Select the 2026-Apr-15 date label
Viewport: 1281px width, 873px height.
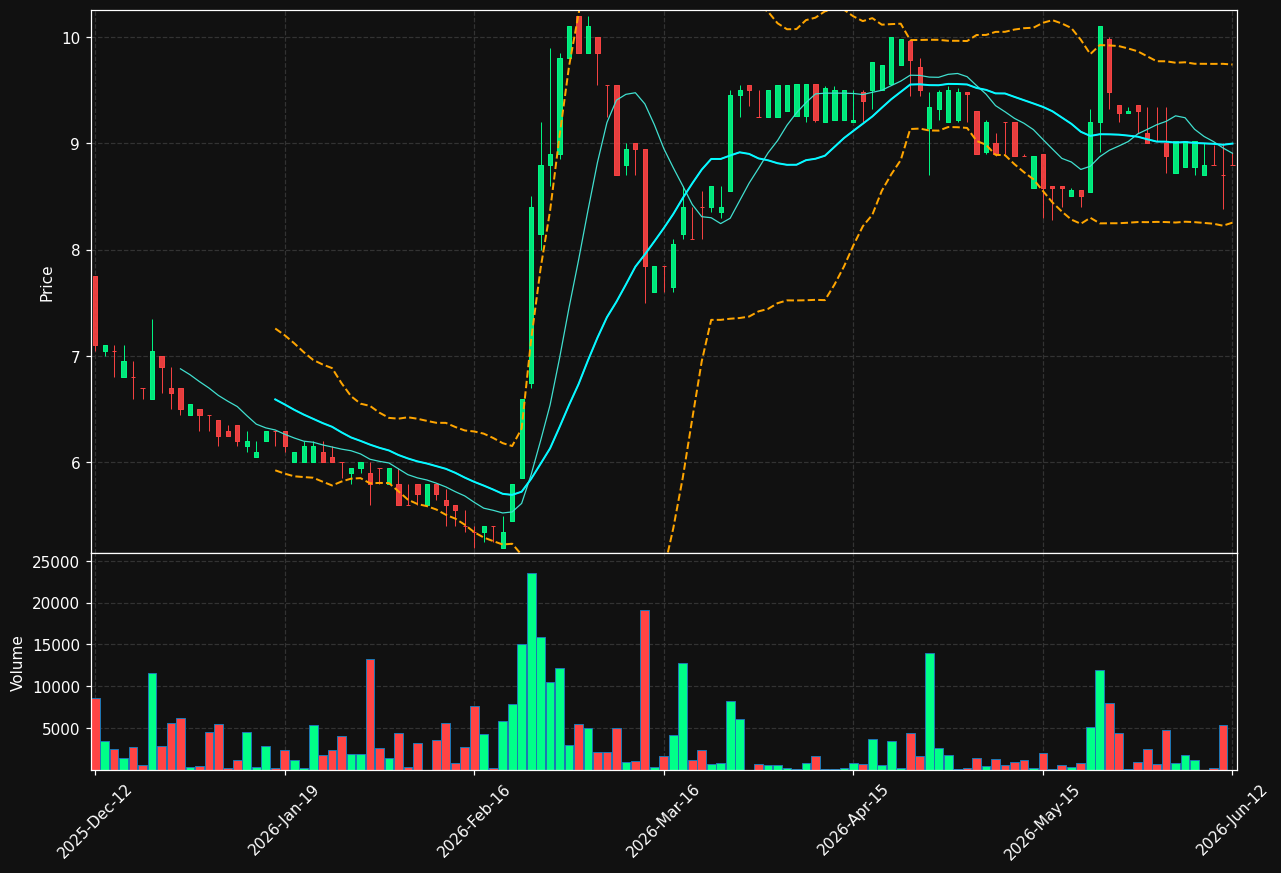click(x=853, y=820)
